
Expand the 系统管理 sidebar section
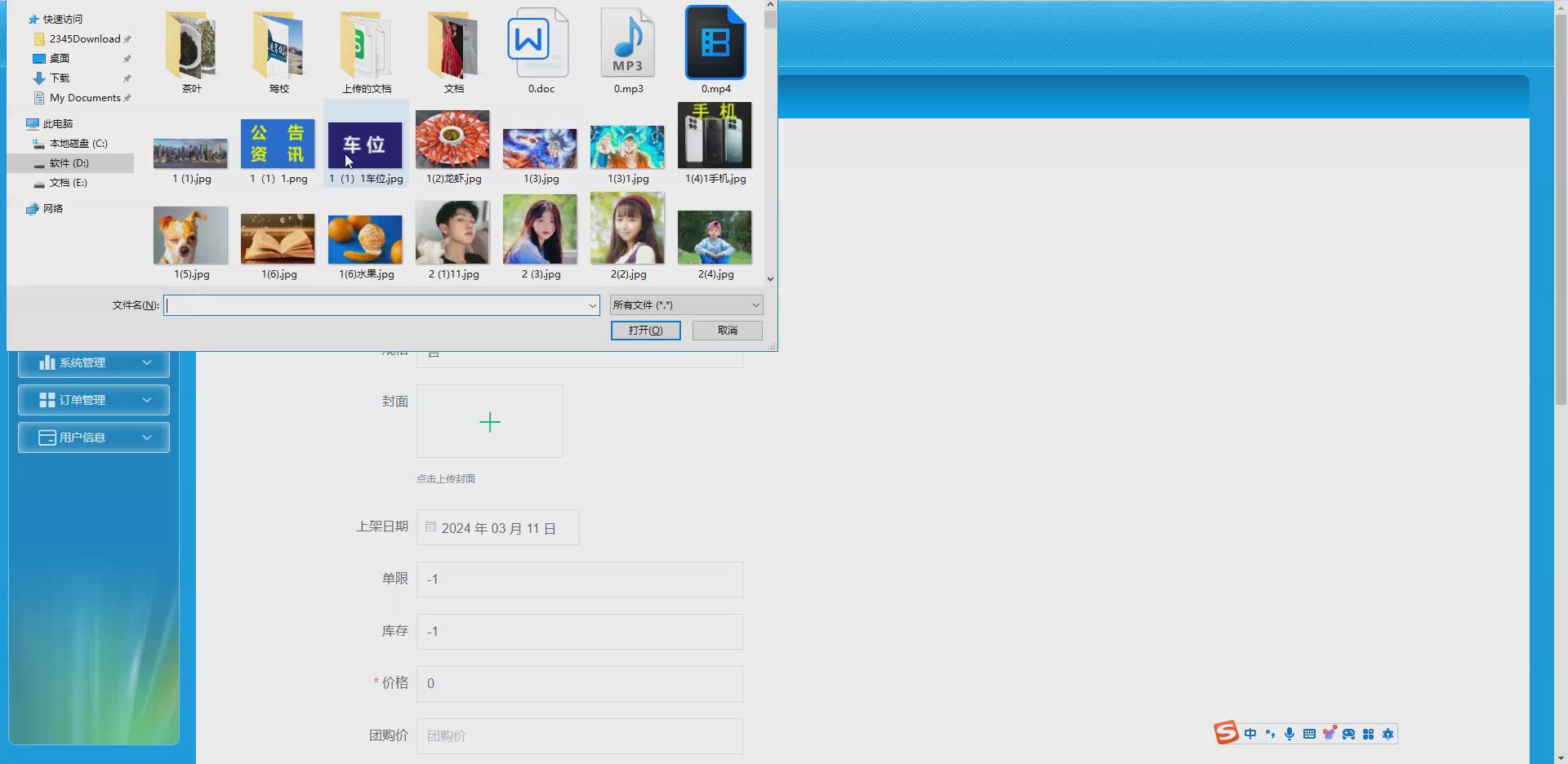(93, 362)
